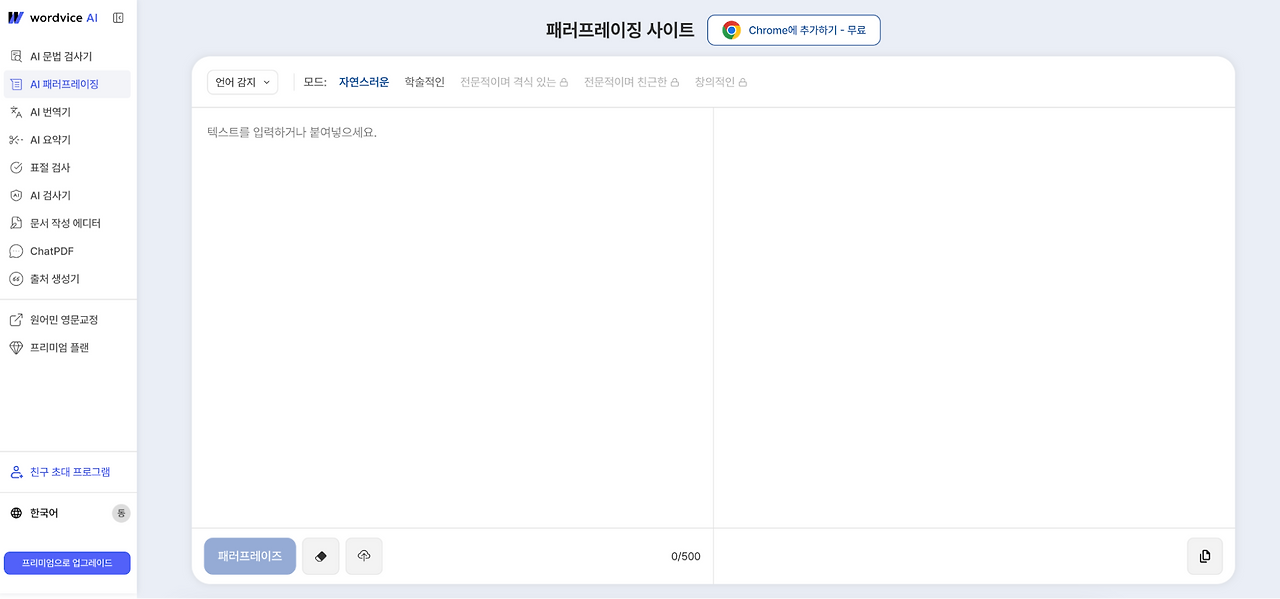Click the 모드: label

(315, 82)
